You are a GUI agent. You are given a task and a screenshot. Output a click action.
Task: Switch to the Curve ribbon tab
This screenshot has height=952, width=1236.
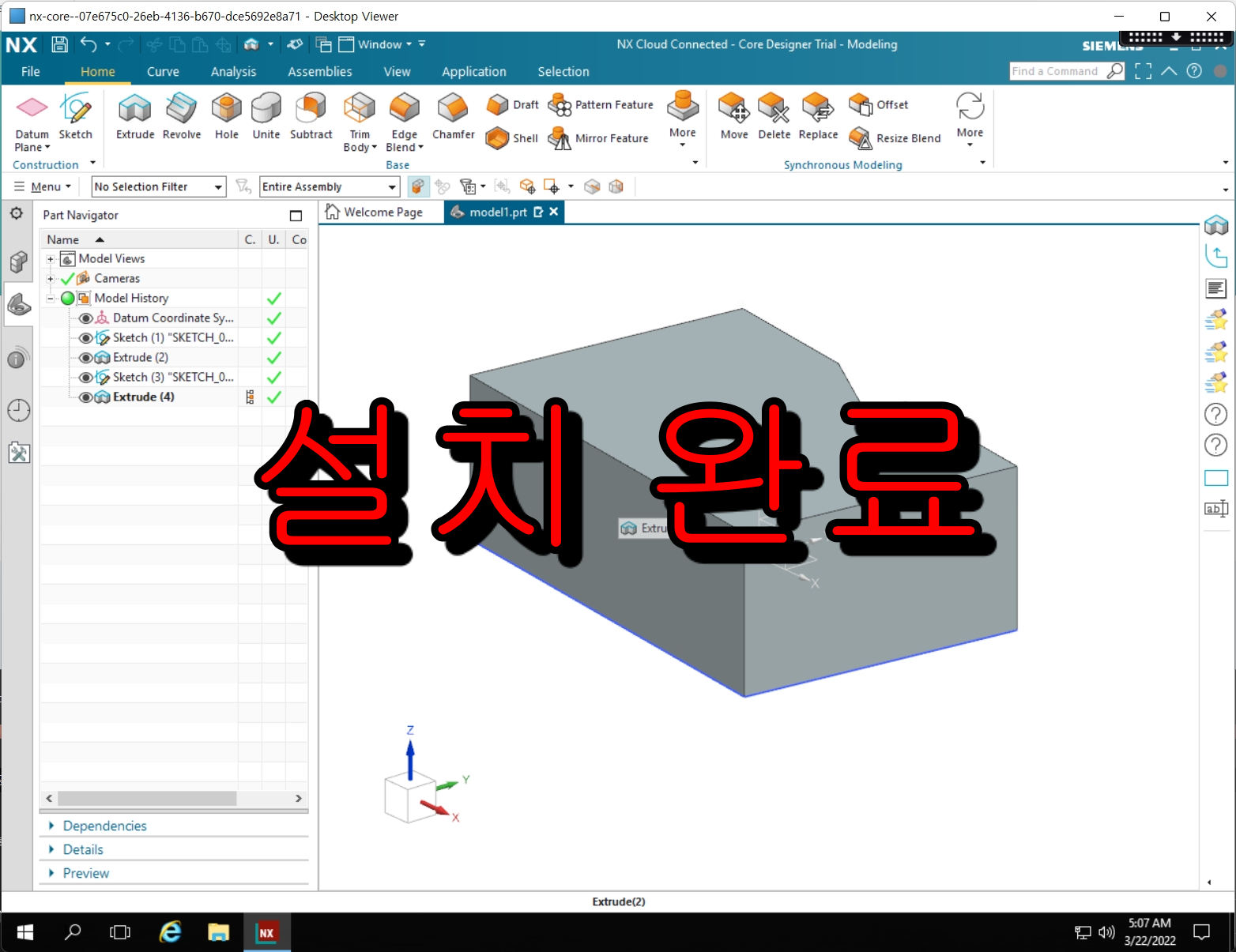(x=163, y=71)
